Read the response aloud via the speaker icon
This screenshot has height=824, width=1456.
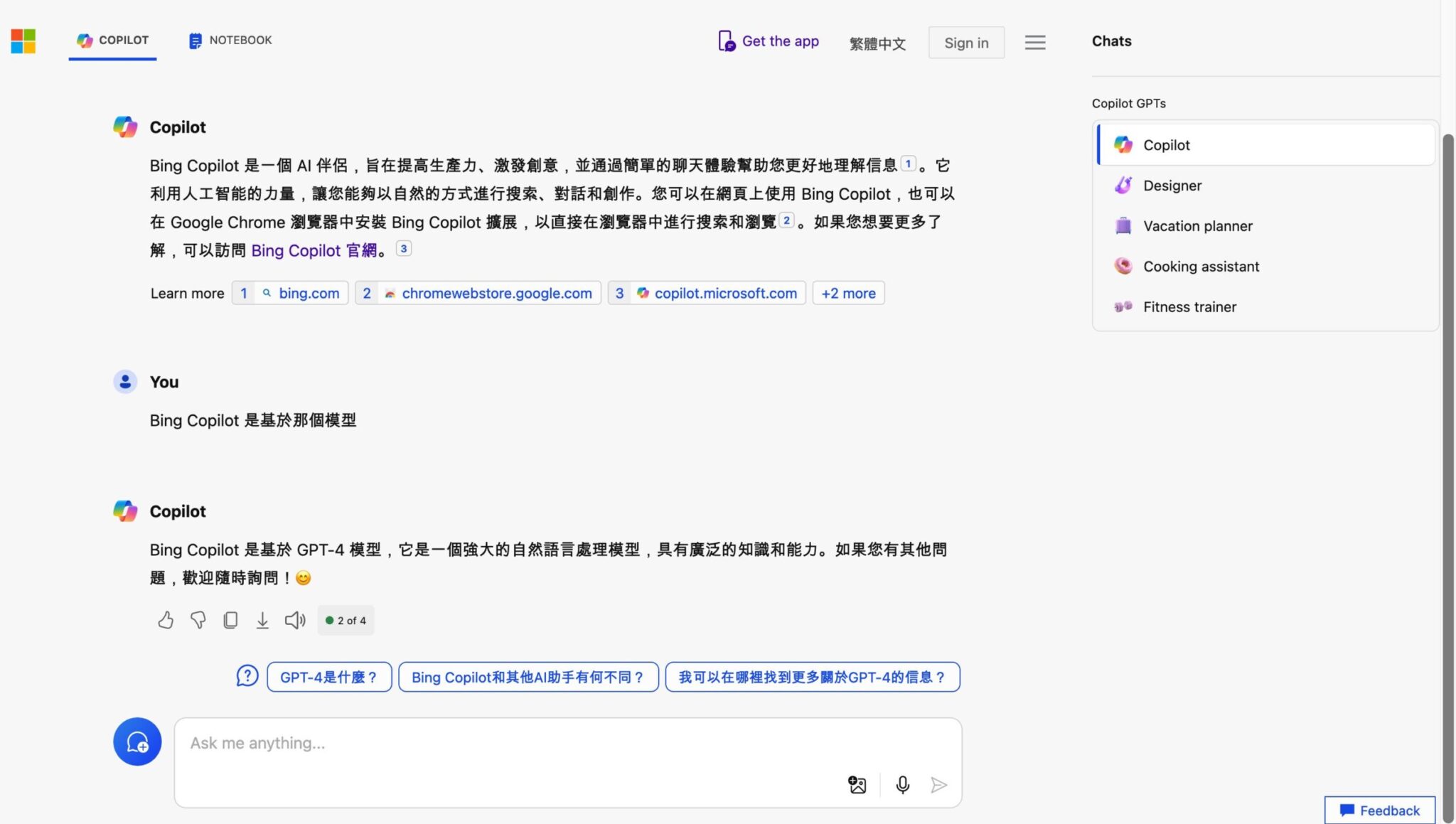click(295, 620)
